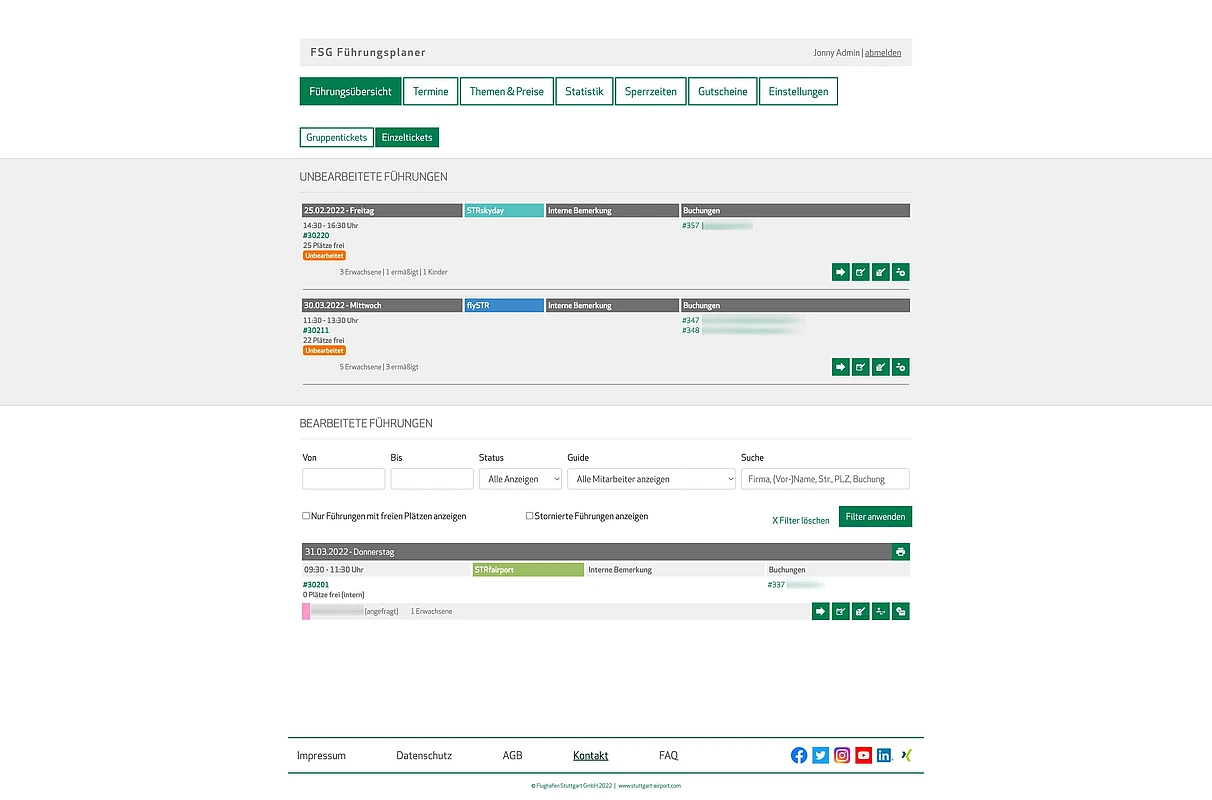This screenshot has height=800, width=1212.
Task: Click the 'Filter anwenden' button
Action: 875,517
